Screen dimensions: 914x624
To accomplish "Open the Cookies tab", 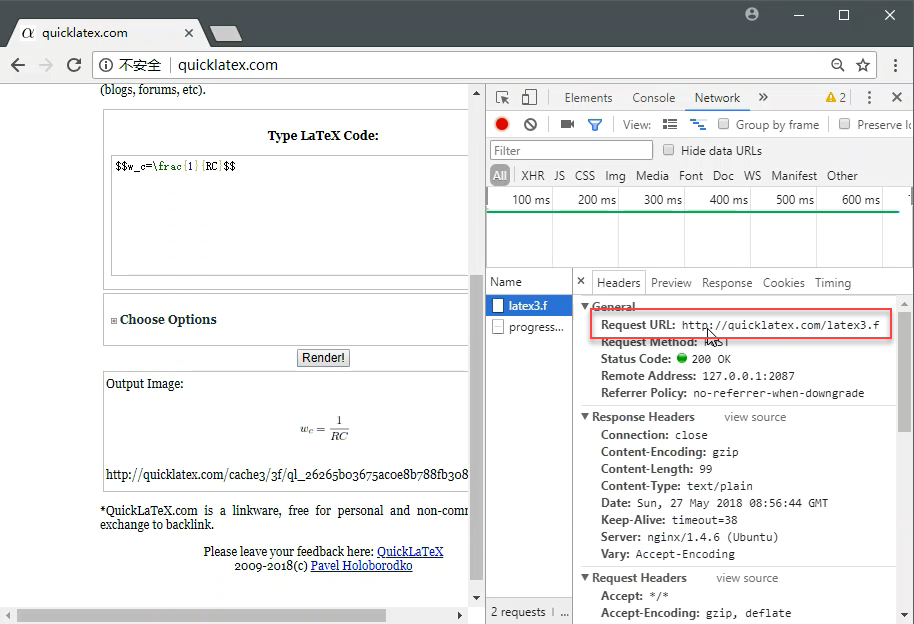I will pyautogui.click(x=783, y=283).
